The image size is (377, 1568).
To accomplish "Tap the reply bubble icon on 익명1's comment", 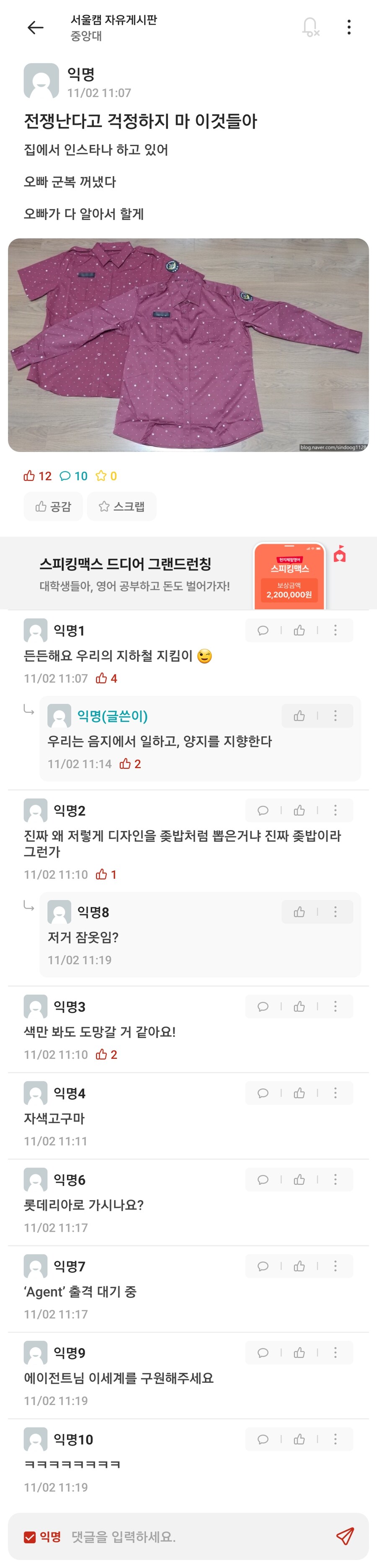I will point(263,630).
